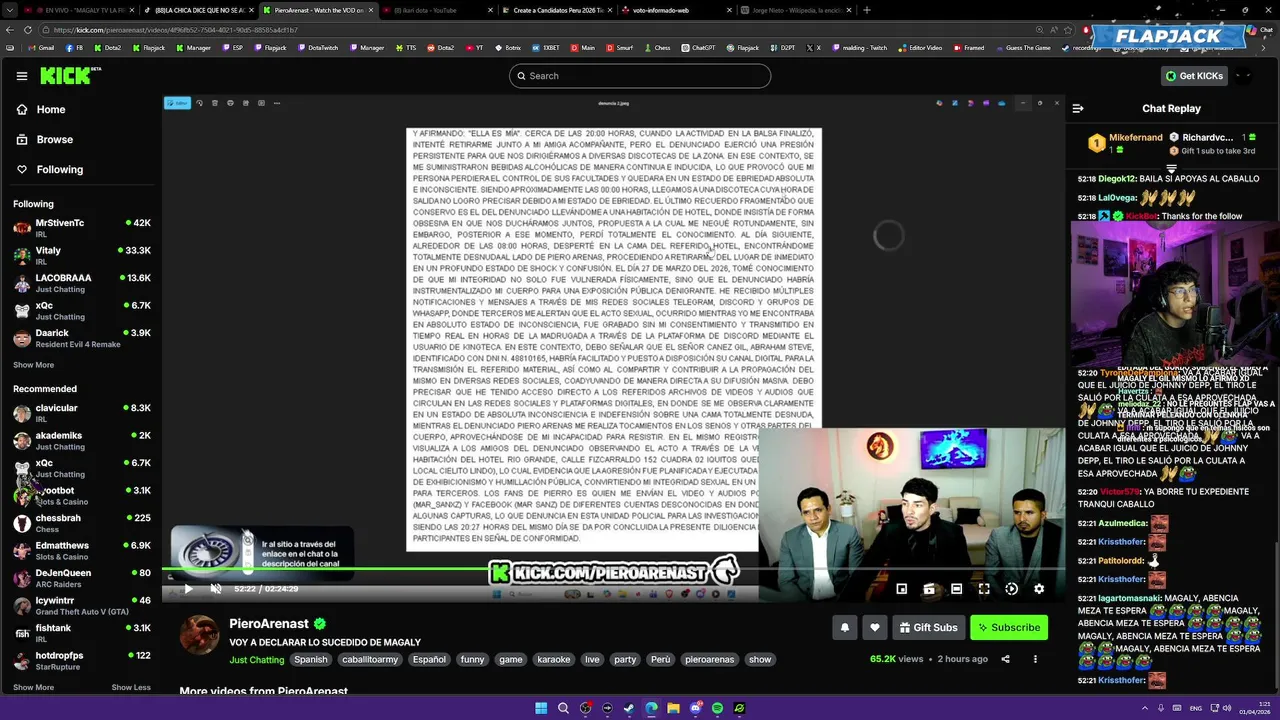
Task: Select chessbrah in Recommended
Action: pos(80,523)
